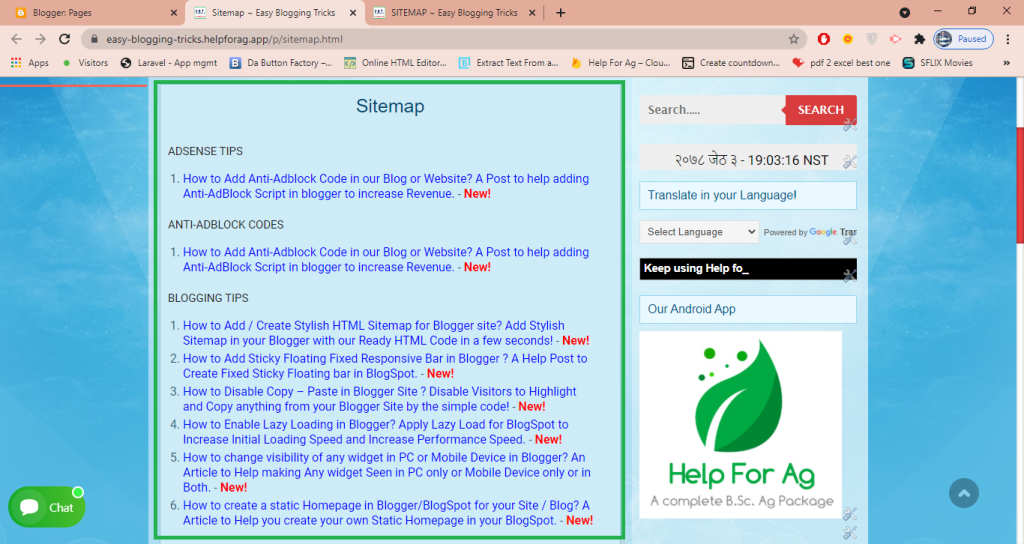Open the Extensions puzzle icon

click(920, 39)
